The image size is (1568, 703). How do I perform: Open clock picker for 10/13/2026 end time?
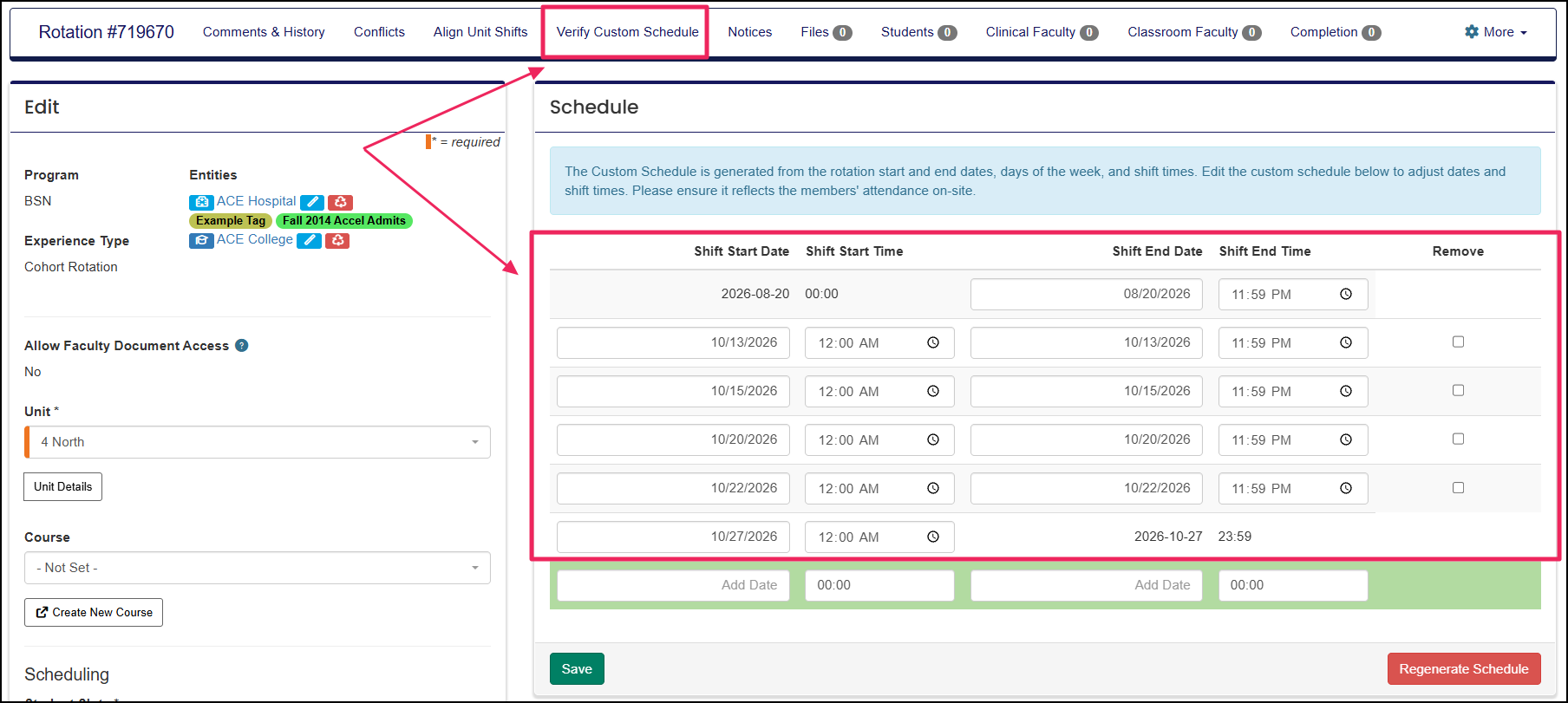pos(1346,342)
